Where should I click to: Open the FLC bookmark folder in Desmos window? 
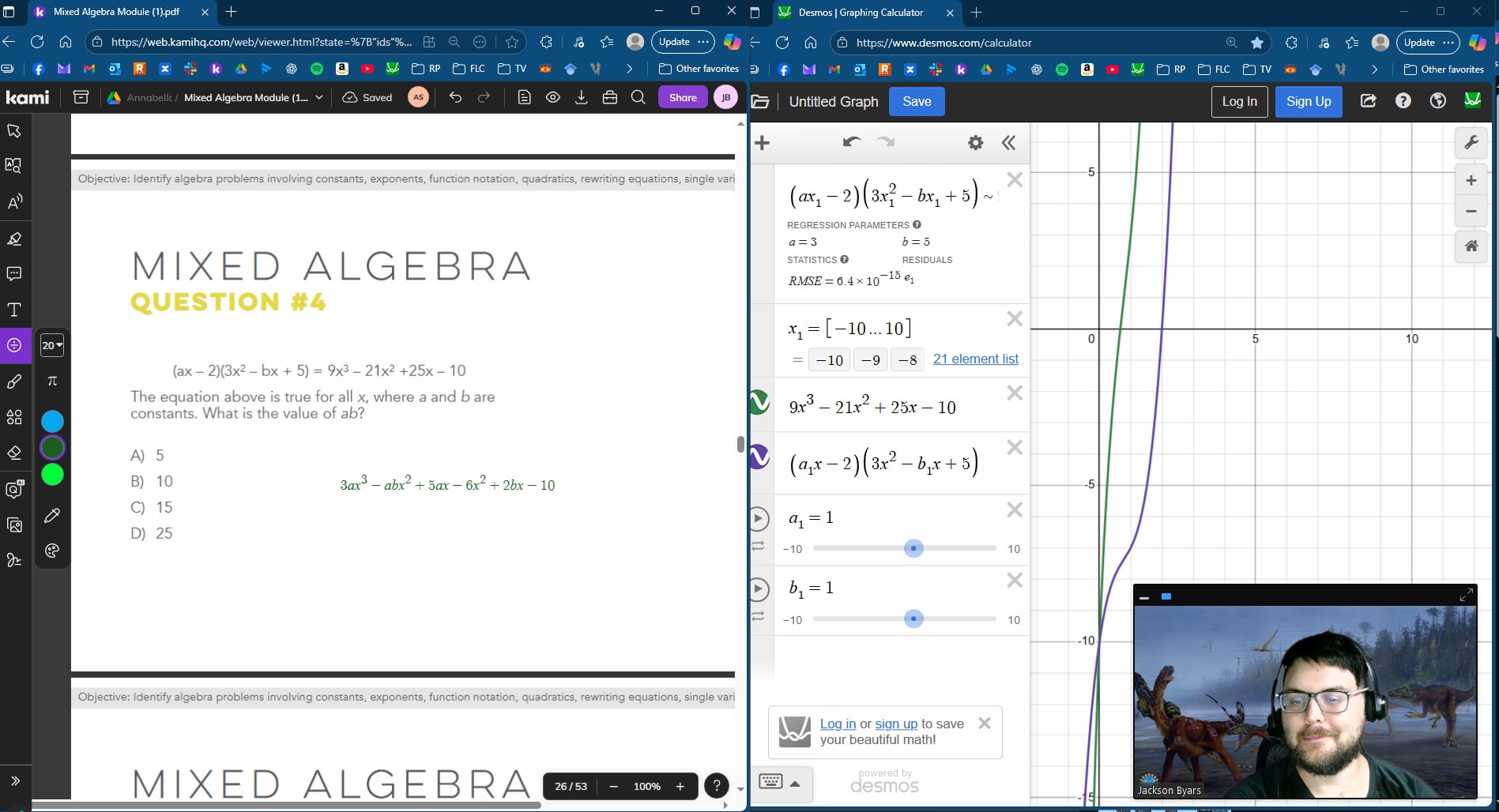coord(1215,70)
